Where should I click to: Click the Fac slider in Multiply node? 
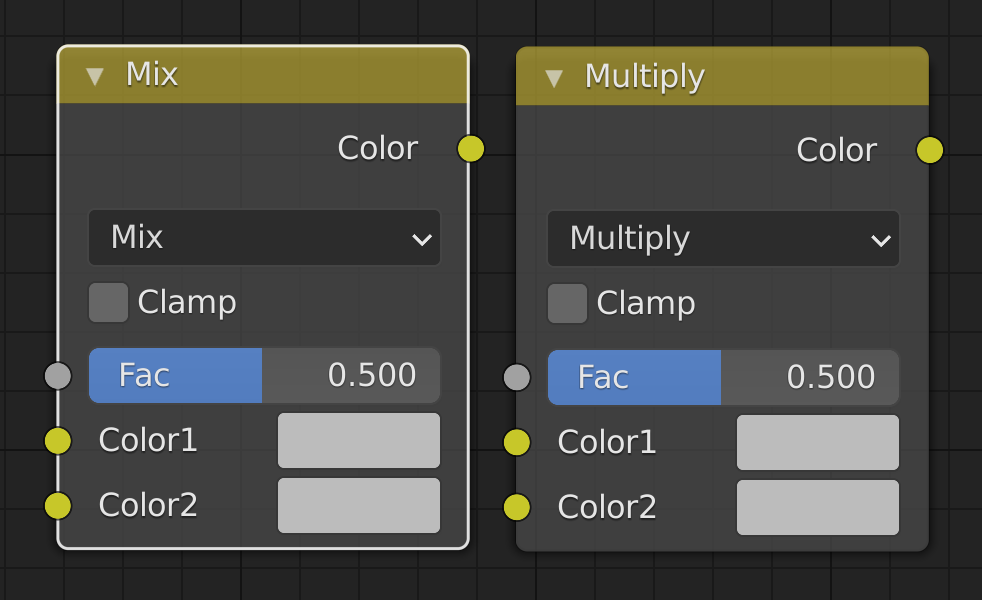723,377
